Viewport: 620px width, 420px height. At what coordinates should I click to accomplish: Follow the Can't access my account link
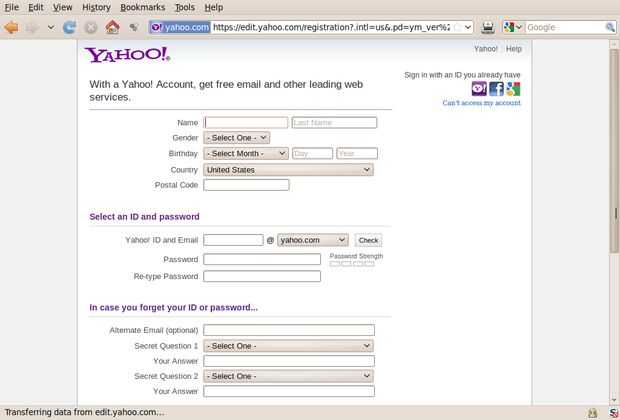point(481,103)
